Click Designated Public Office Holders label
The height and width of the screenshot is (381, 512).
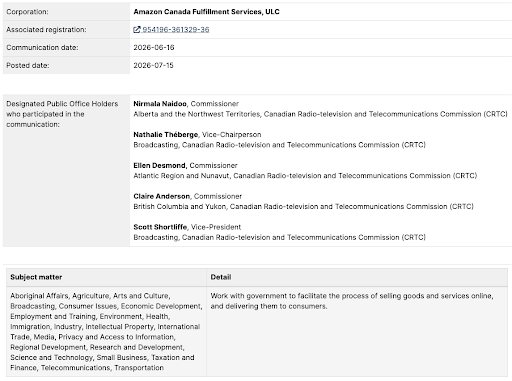[x=62, y=114]
